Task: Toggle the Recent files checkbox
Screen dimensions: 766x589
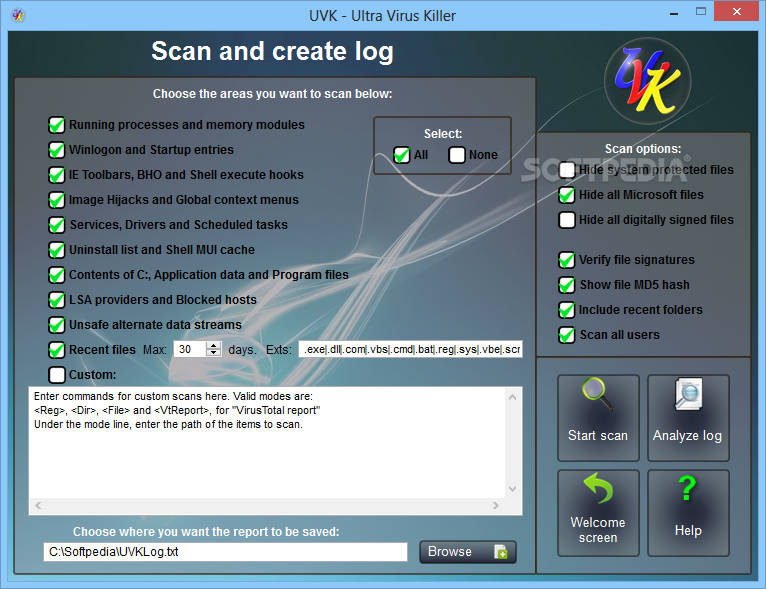Action: [x=57, y=350]
